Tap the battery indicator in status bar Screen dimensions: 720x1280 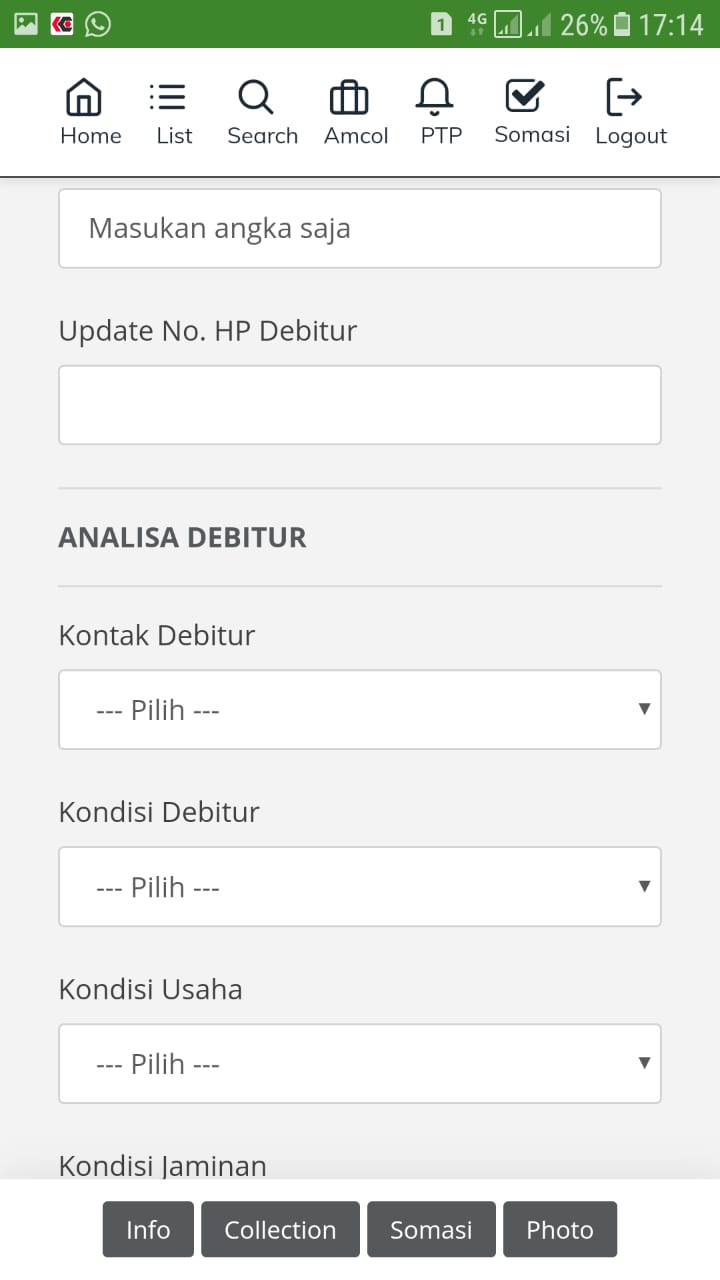(622, 24)
